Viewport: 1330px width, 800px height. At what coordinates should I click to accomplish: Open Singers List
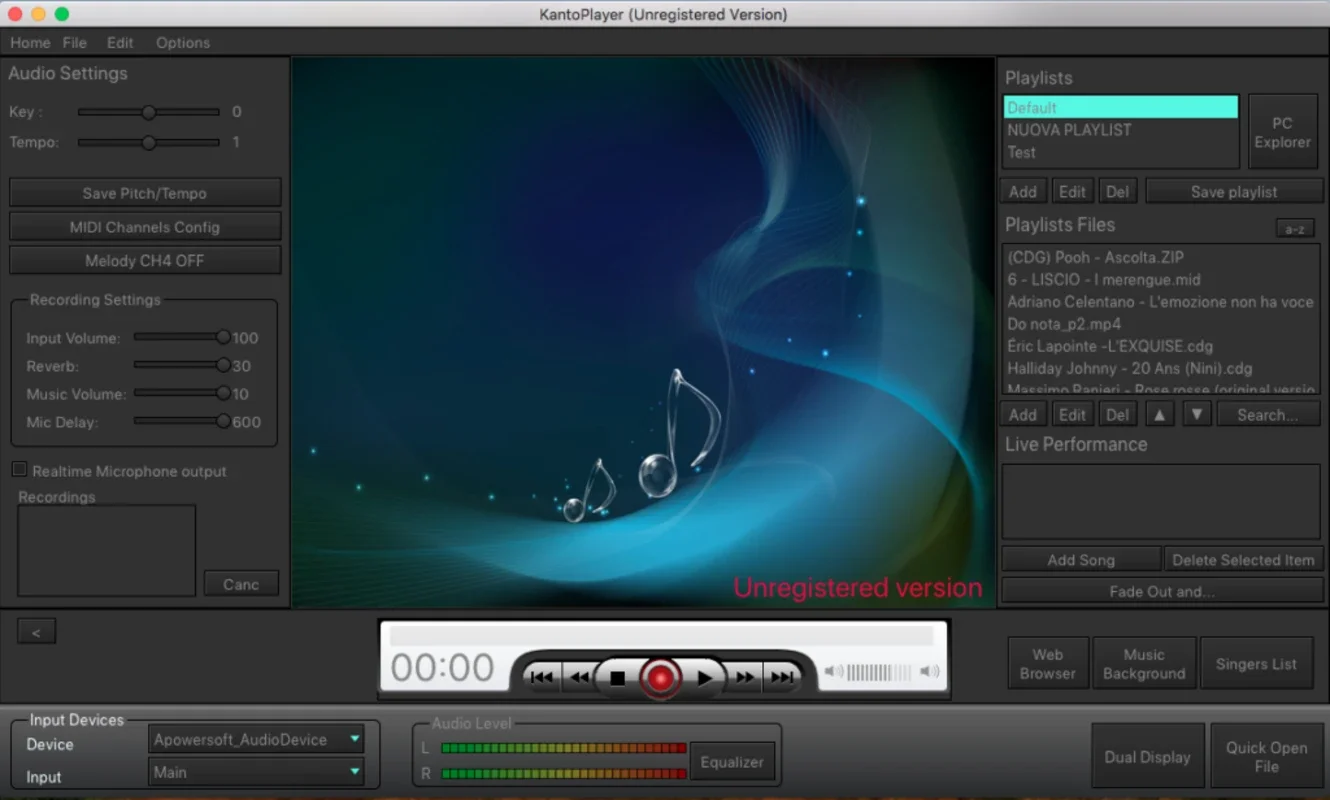[1256, 664]
